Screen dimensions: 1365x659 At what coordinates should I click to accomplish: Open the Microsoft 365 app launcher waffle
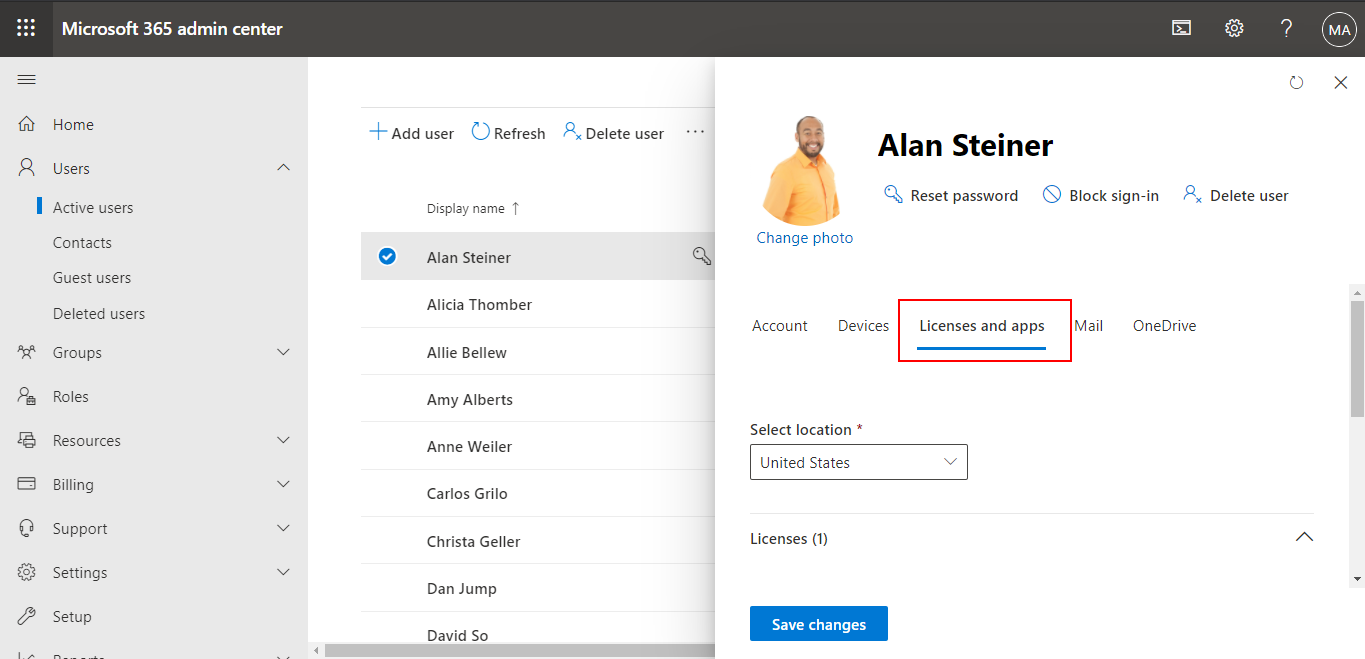click(25, 28)
